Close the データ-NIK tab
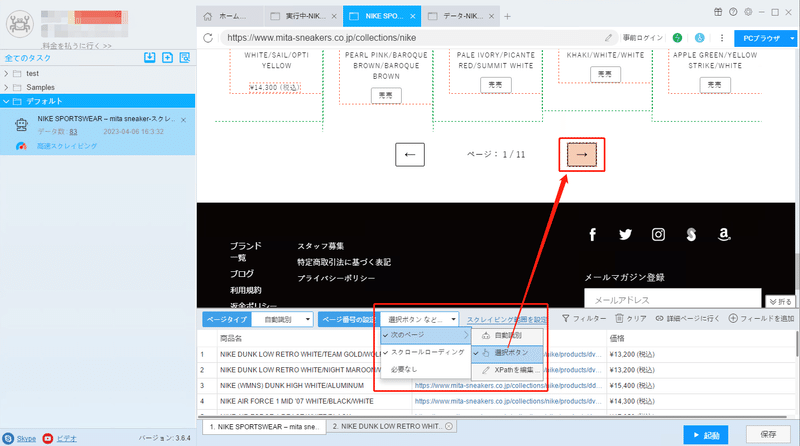Viewport: 800px width, 446px height. (x=491, y=16)
